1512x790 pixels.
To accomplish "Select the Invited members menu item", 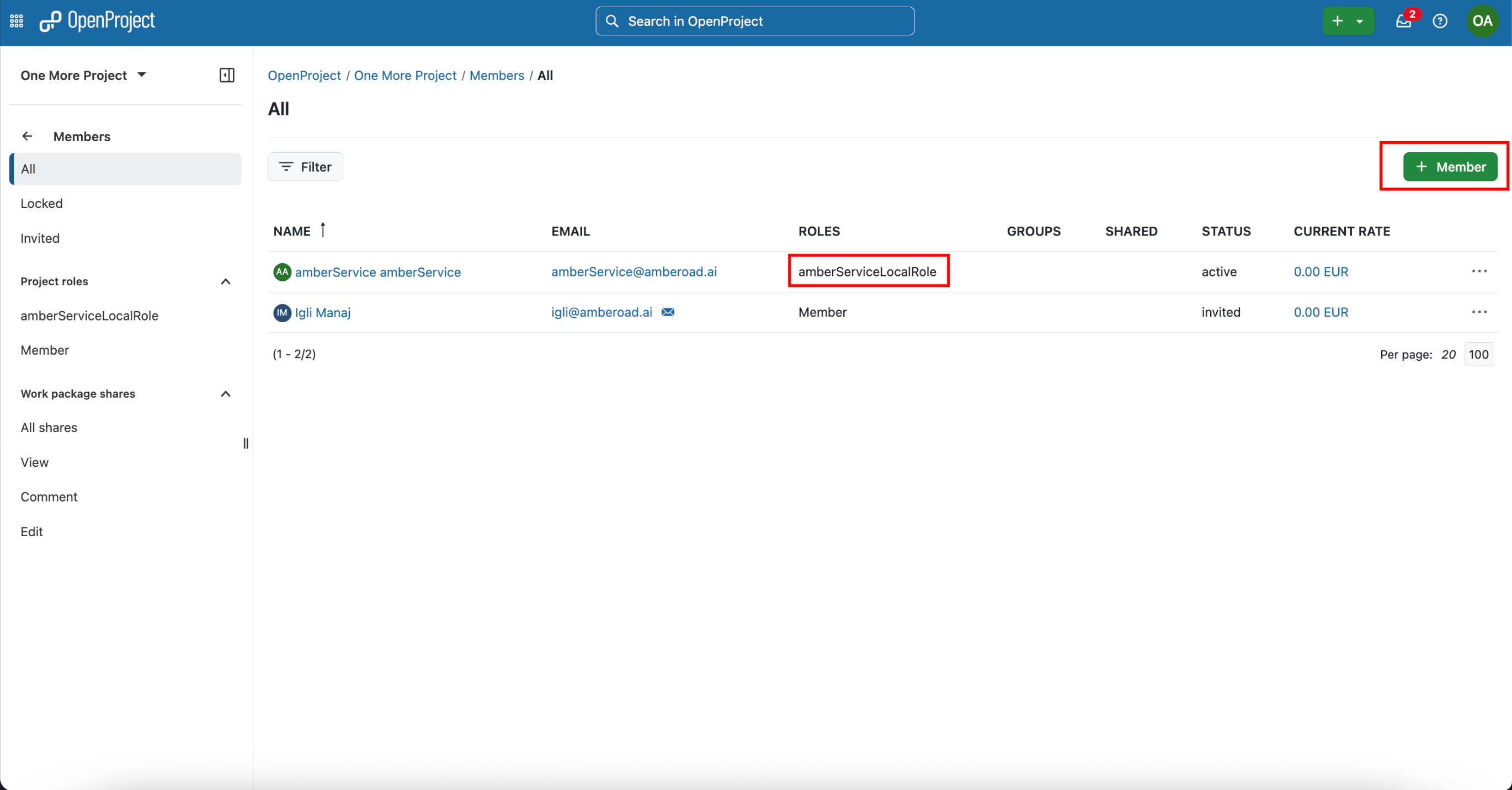I will tap(40, 238).
